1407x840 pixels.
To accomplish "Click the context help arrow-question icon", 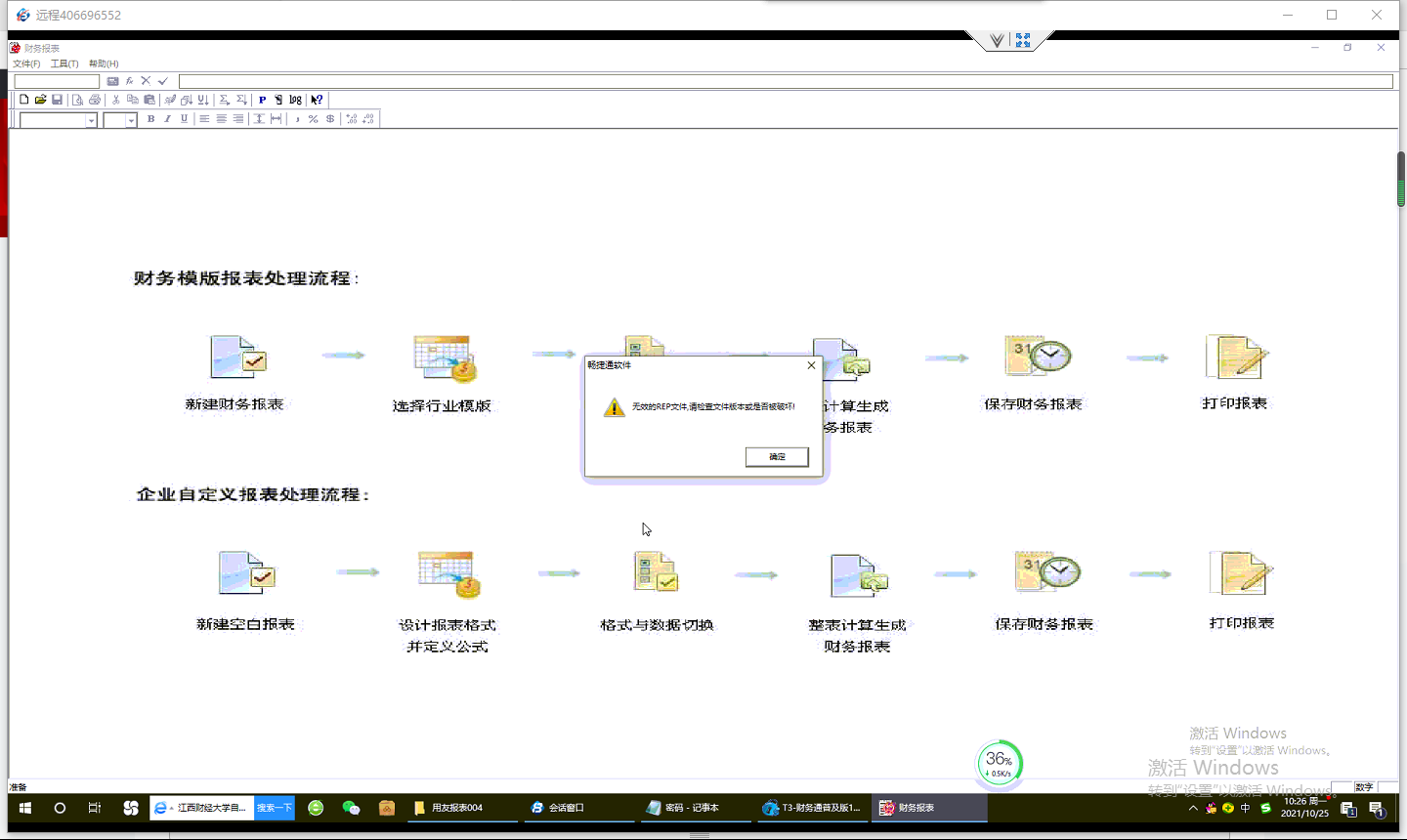I will pyautogui.click(x=317, y=100).
